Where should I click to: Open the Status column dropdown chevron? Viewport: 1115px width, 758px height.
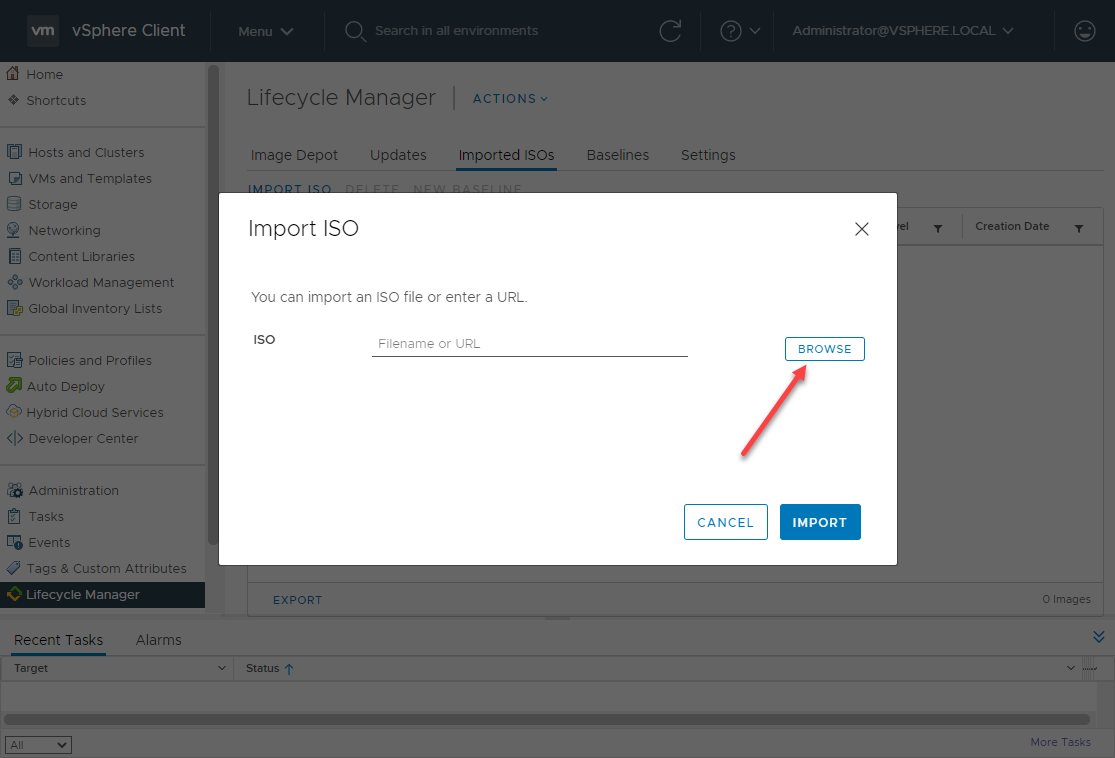1070,668
